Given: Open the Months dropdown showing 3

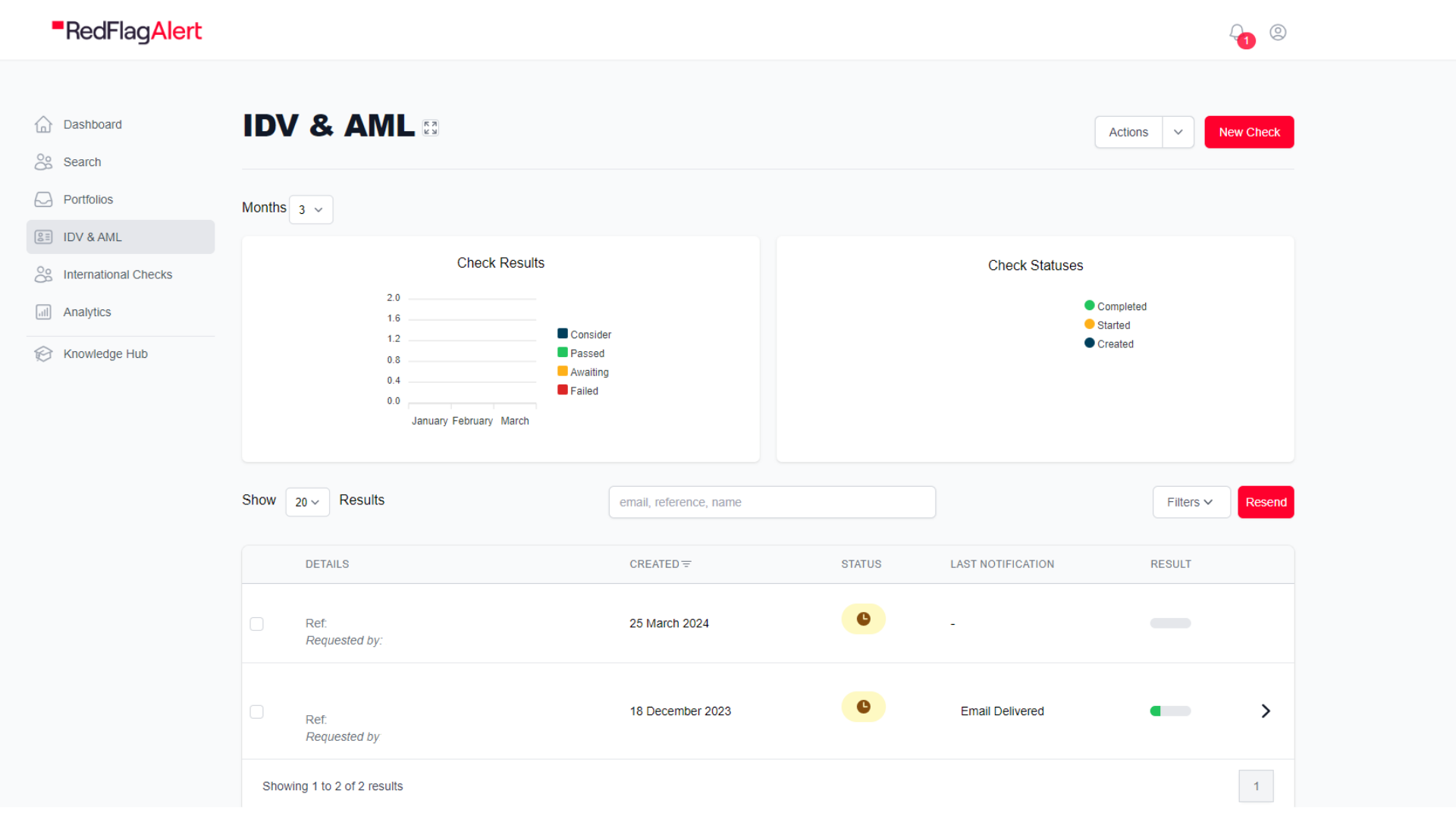Looking at the screenshot, I should (311, 209).
